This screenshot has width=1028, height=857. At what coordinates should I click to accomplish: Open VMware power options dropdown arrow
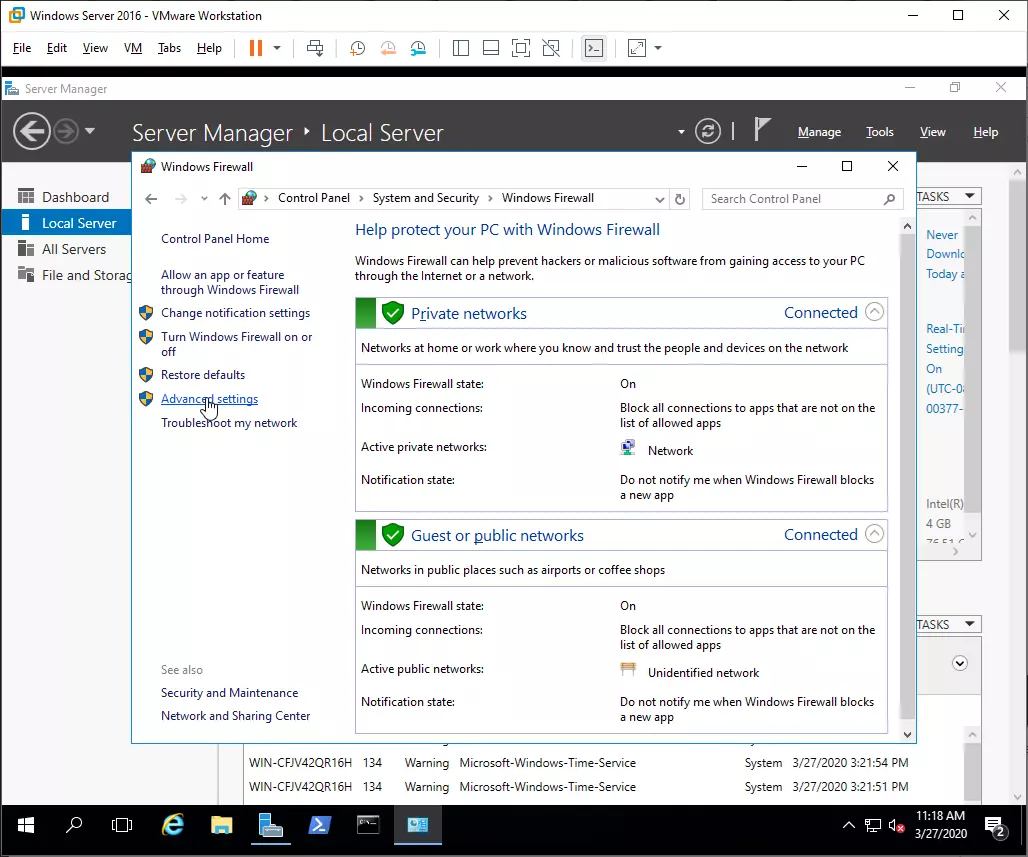click(x=277, y=48)
